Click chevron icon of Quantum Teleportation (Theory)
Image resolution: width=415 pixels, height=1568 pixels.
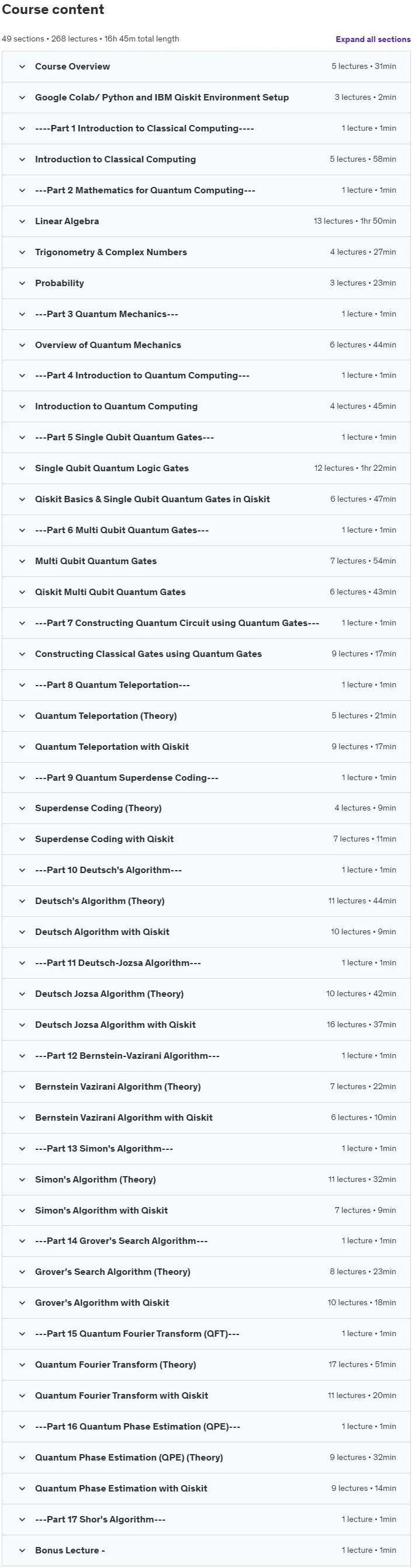tap(22, 716)
